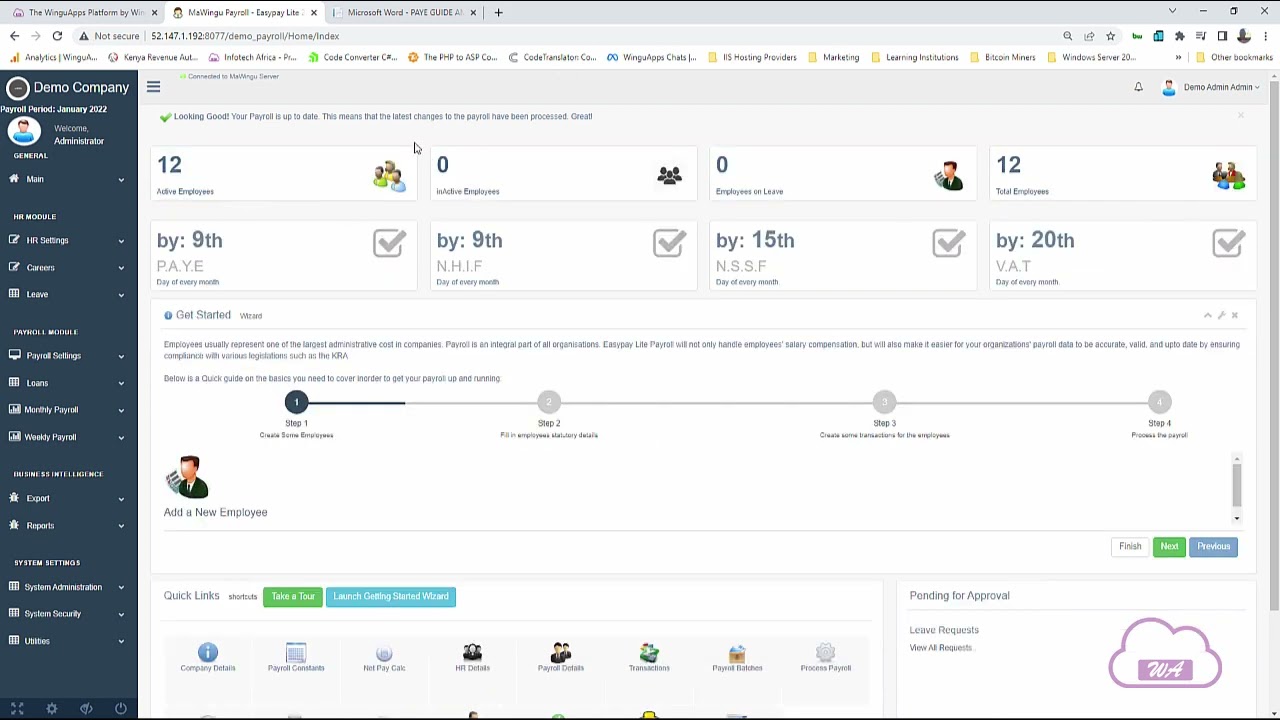This screenshot has height=720, width=1280.
Task: Open Transactions quick link icon
Action: coord(649,653)
